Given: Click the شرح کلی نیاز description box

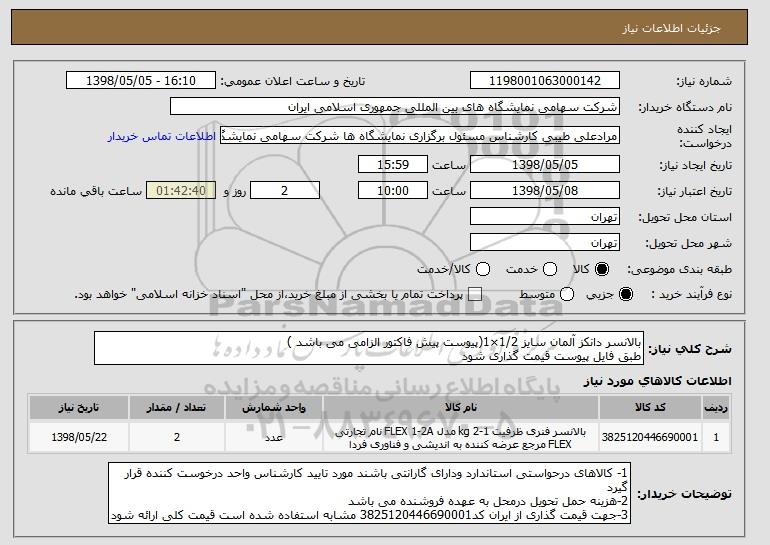Looking at the screenshot, I should [x=369, y=349].
